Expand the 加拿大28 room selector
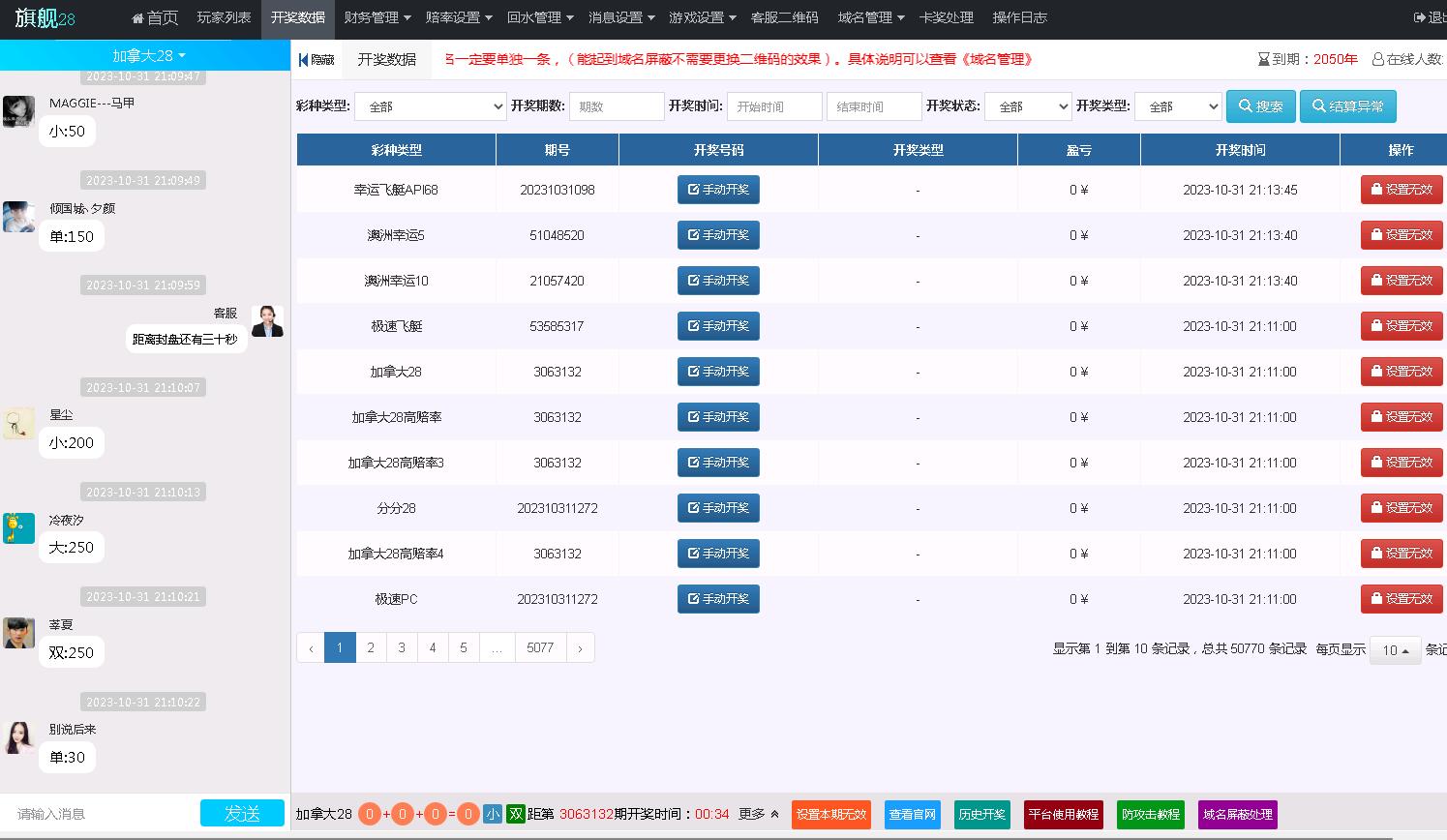This screenshot has height=840, width=1447. click(x=148, y=56)
